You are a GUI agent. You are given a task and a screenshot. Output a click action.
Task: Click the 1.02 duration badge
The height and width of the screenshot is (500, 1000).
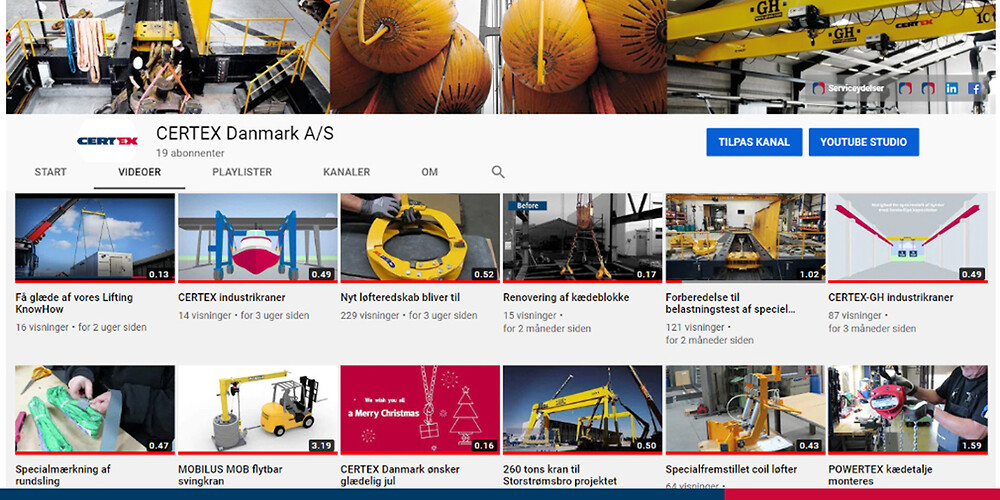point(809,274)
